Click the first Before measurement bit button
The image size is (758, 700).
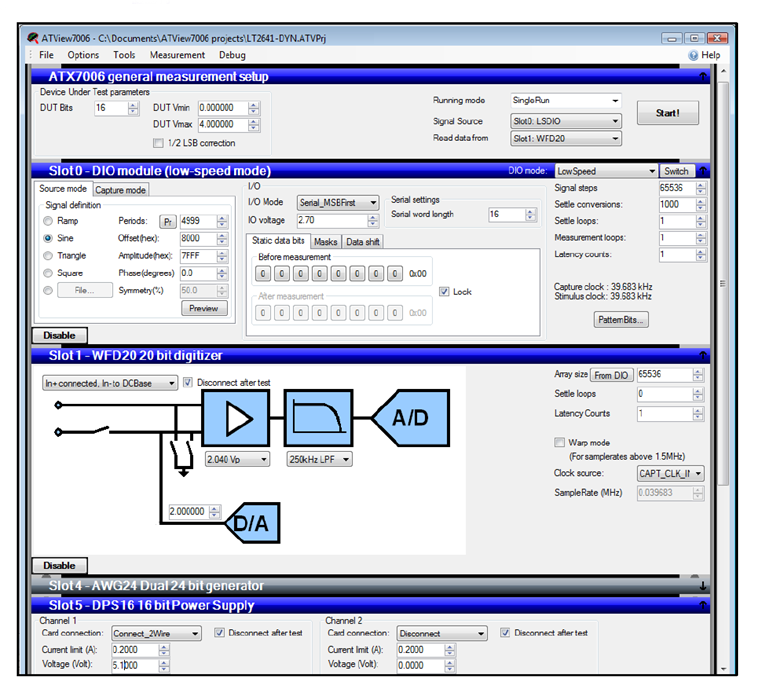point(263,274)
